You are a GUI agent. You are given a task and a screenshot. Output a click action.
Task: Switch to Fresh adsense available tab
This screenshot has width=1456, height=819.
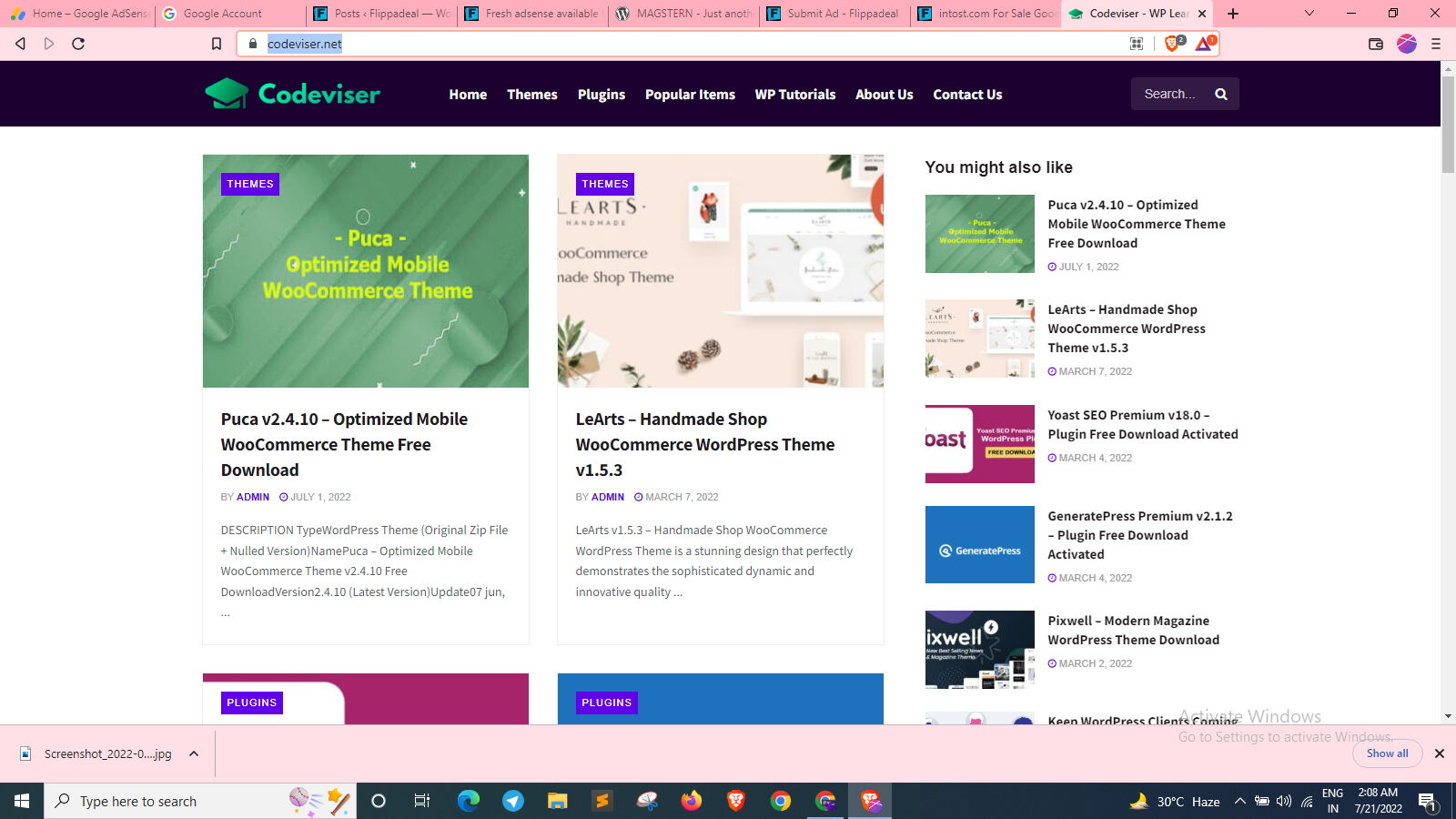[x=533, y=14]
